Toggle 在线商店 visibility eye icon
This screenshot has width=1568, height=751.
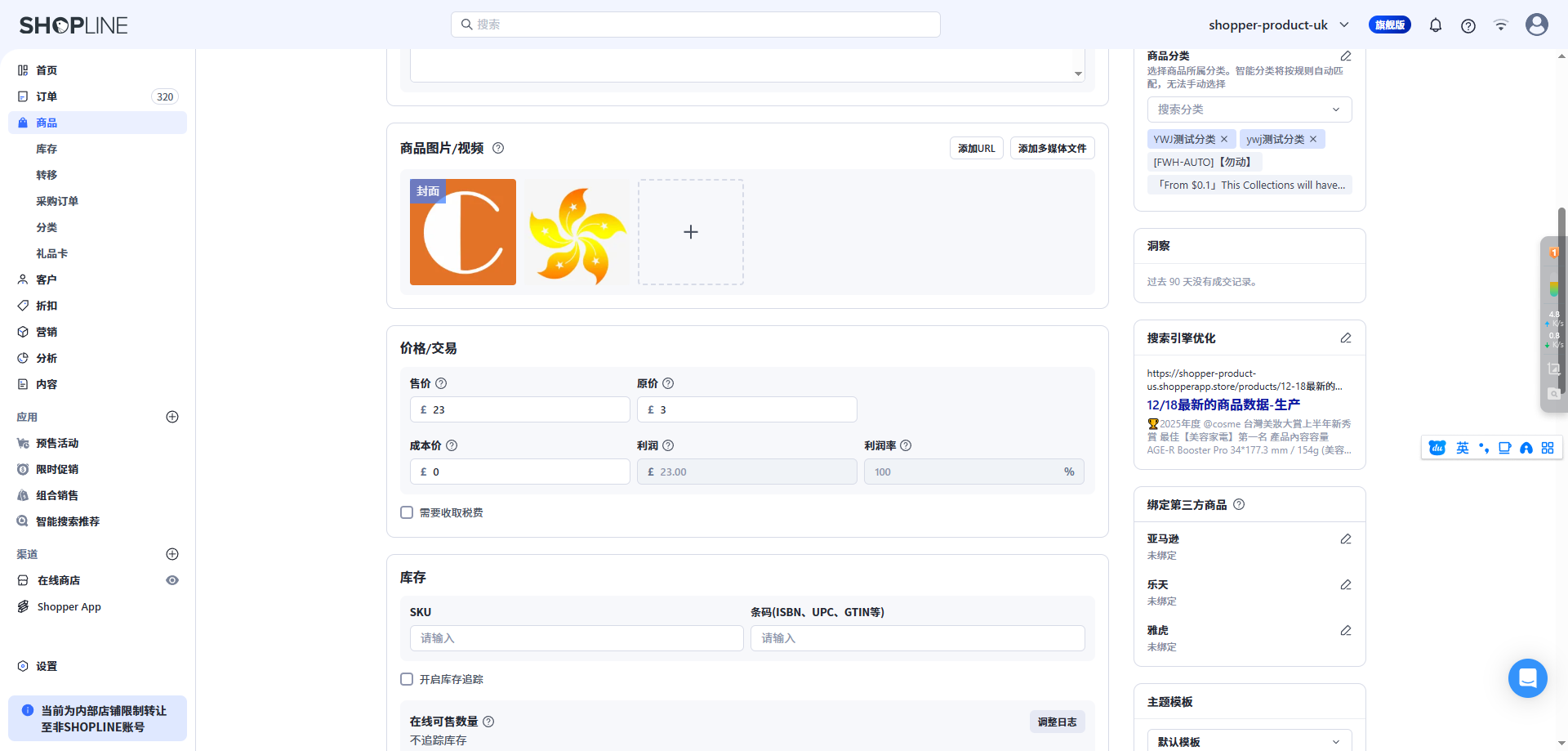point(172,580)
